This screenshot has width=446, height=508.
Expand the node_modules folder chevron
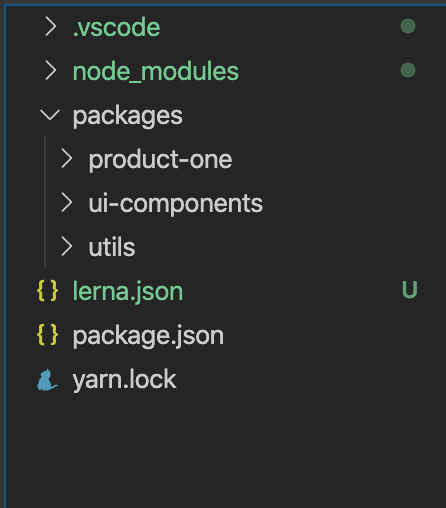pyautogui.click(x=50, y=71)
